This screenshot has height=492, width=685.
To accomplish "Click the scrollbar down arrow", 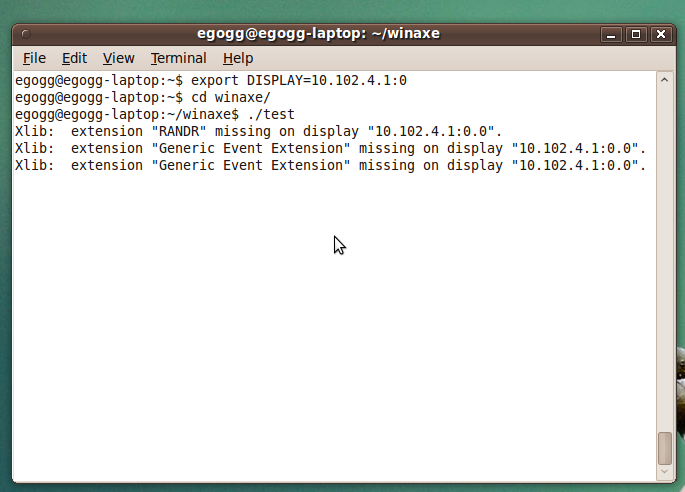I will [664, 471].
